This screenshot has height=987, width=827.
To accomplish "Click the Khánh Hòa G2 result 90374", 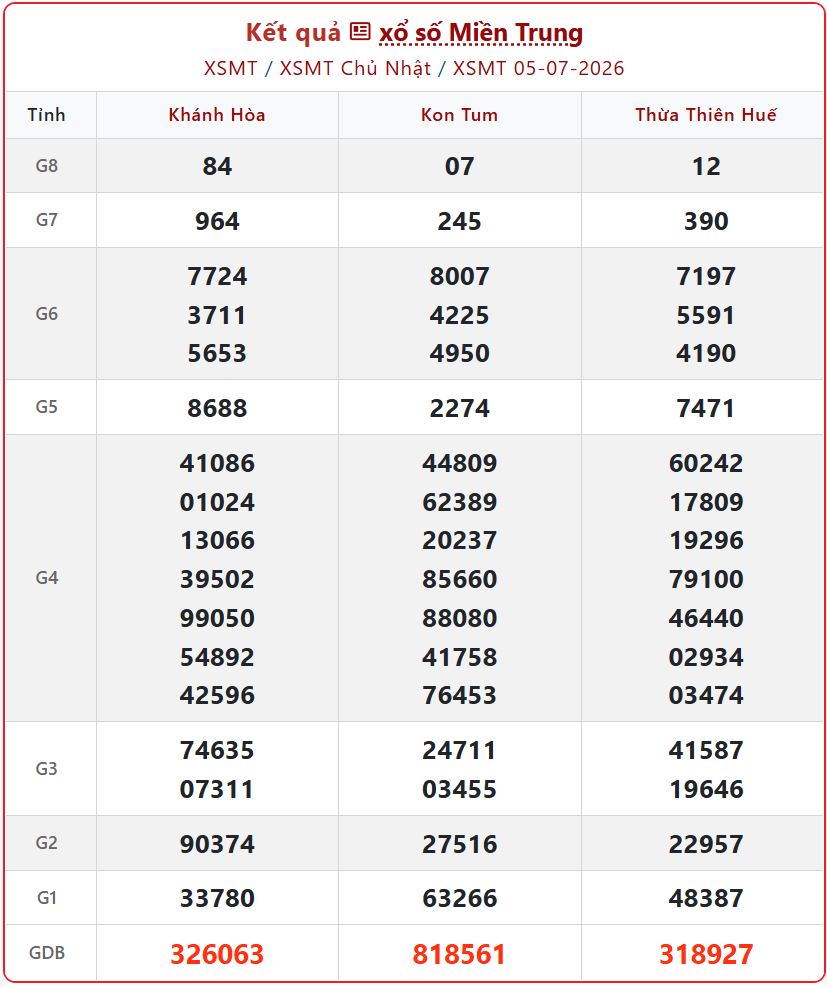I will 217,843.
